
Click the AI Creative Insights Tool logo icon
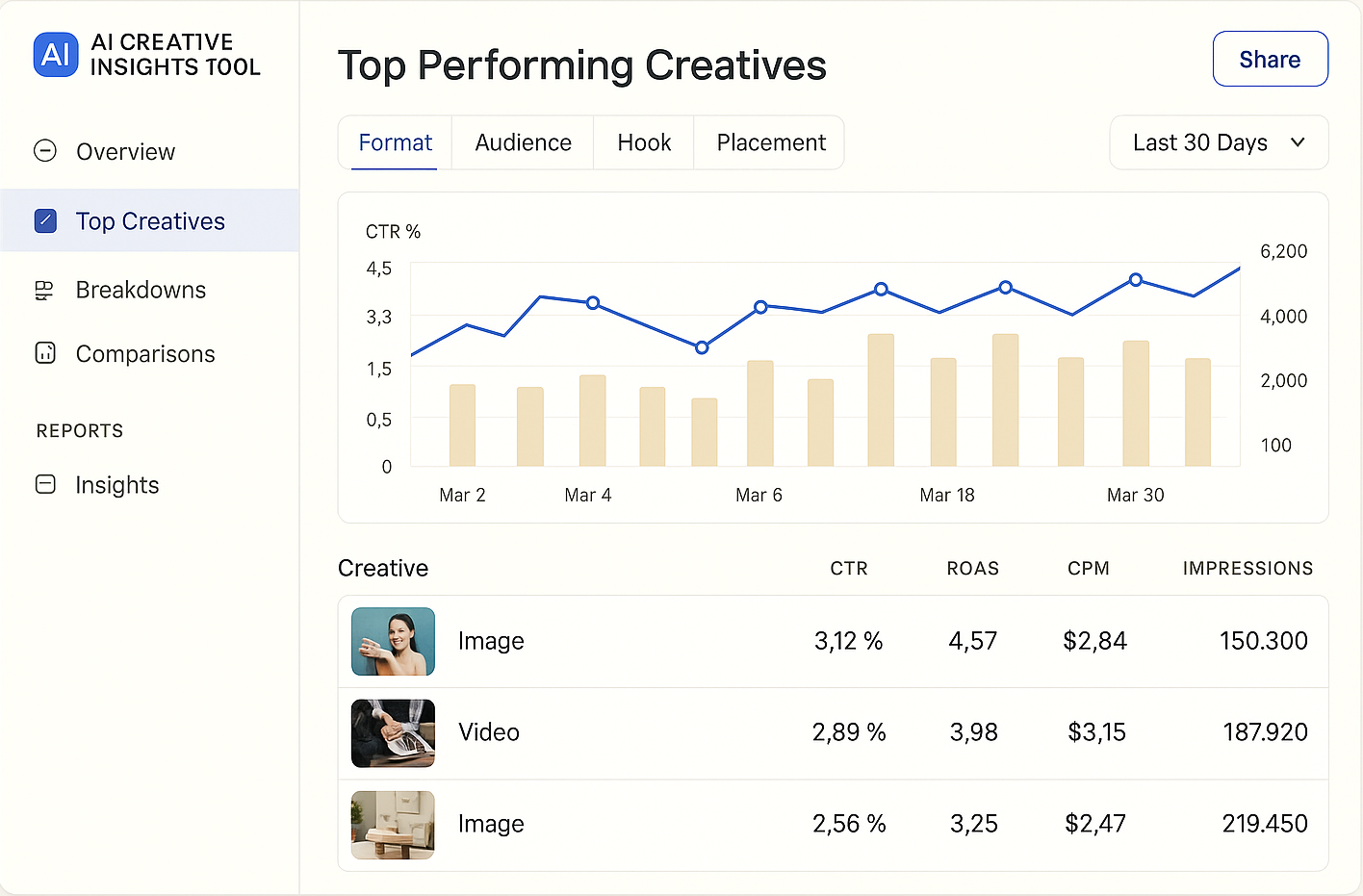pos(55,55)
